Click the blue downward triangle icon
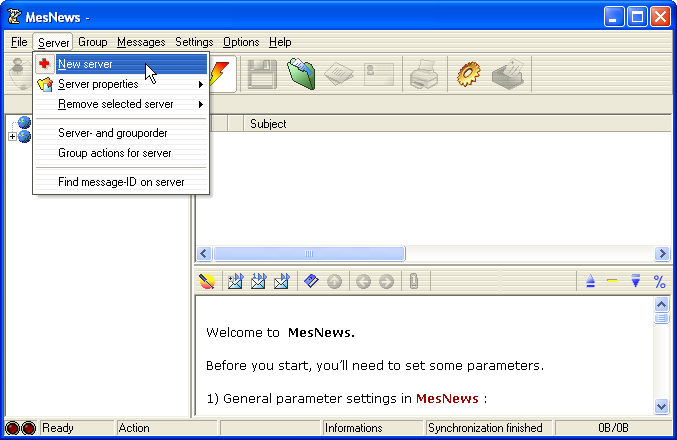677x440 pixels. tap(636, 281)
